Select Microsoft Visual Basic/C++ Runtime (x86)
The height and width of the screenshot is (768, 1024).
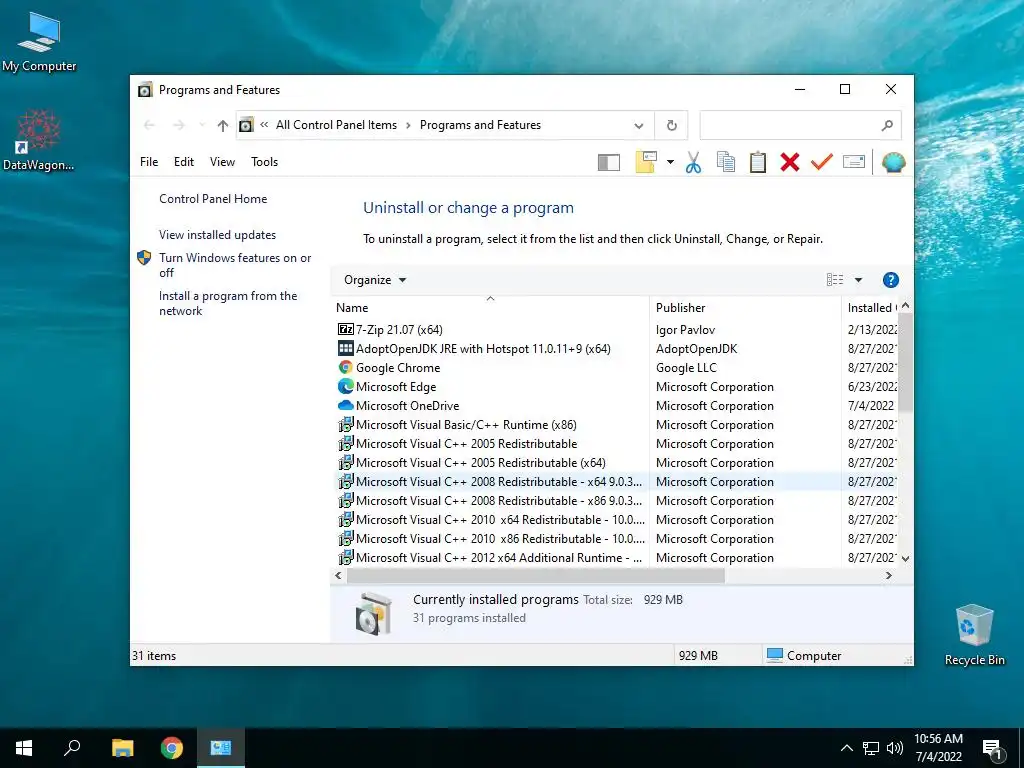click(616, 424)
